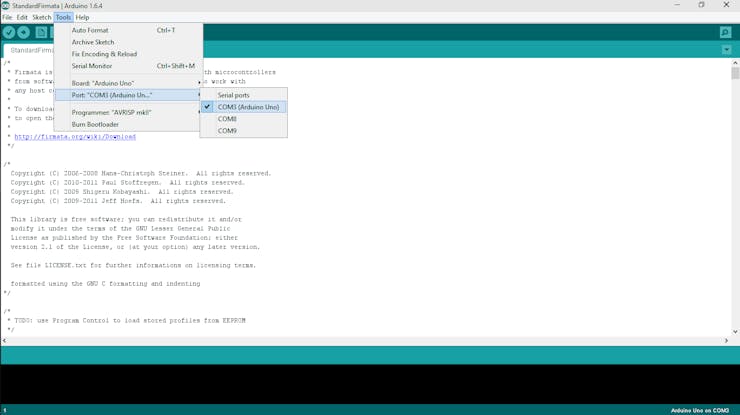Click the Upload arrow toolbar icon
The width and height of the screenshot is (740, 415).
(24, 32)
